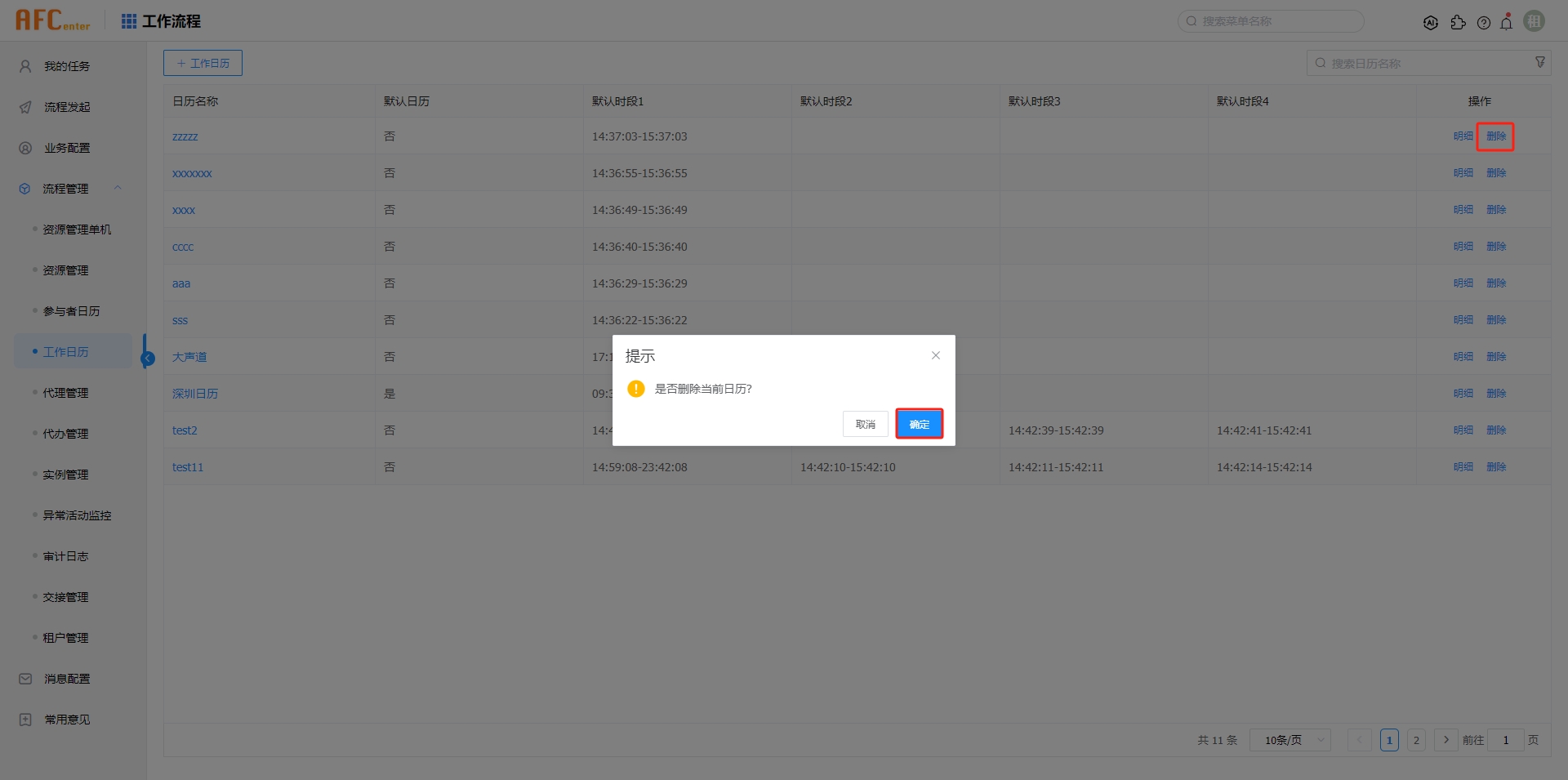Click the app grid icon beside 工作流程

pyautogui.click(x=129, y=21)
